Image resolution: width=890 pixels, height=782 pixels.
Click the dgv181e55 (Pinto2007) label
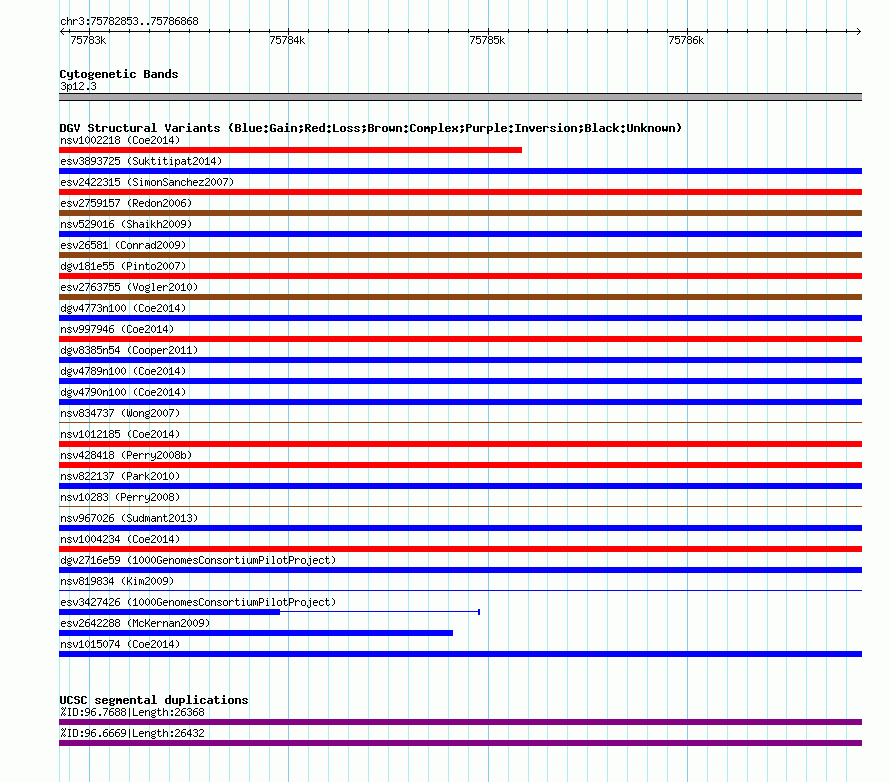pos(123,266)
